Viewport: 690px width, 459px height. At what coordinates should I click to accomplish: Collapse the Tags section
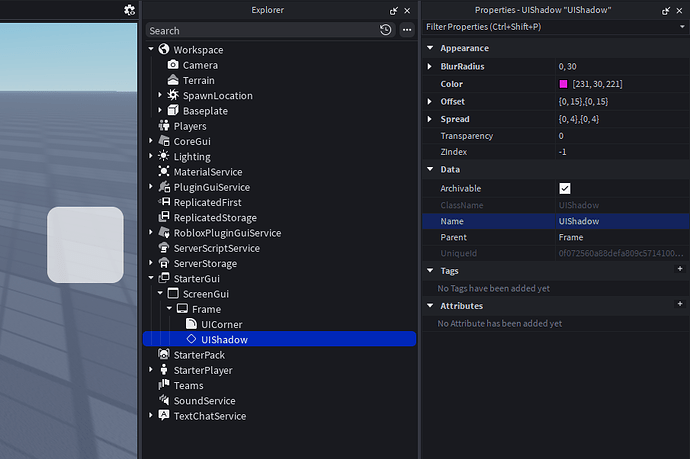430,270
